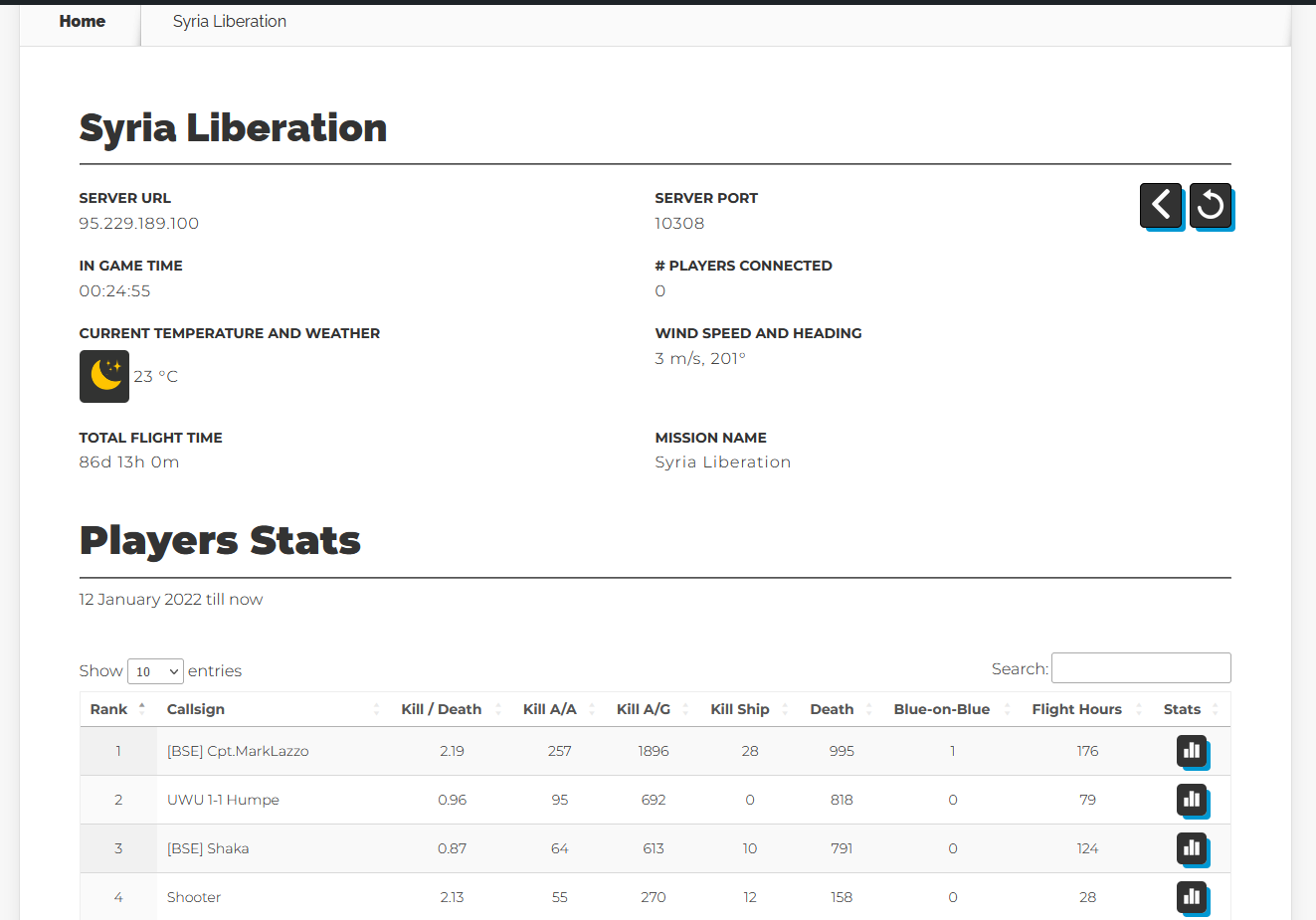The image size is (1316, 920).
Task: Click Death value 995
Action: point(842,751)
